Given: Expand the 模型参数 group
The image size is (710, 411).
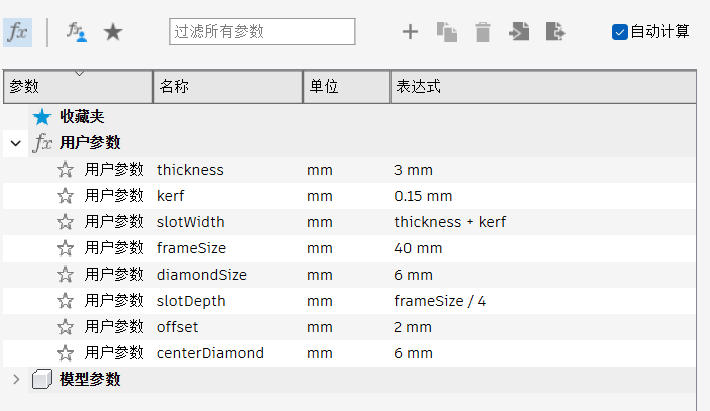Looking at the screenshot, I should point(15,379).
